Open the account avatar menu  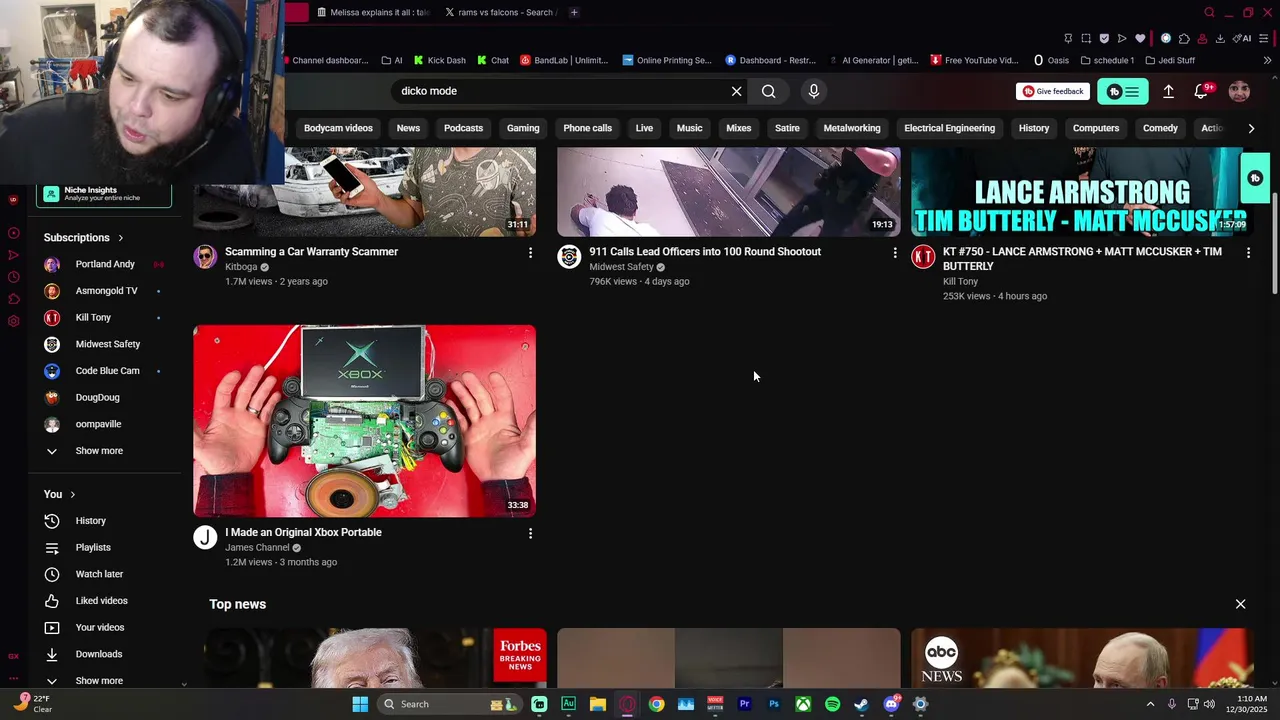1239,91
